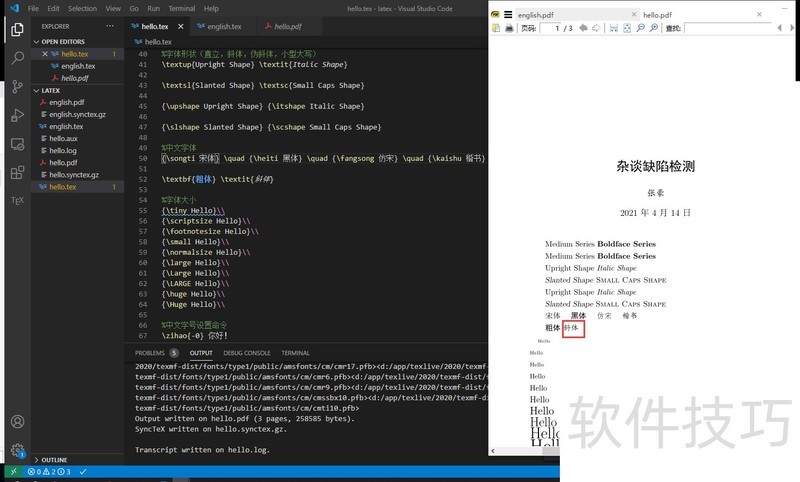Image resolution: width=800 pixels, height=482 pixels.
Task: Open the Extensions view
Action: point(17,172)
